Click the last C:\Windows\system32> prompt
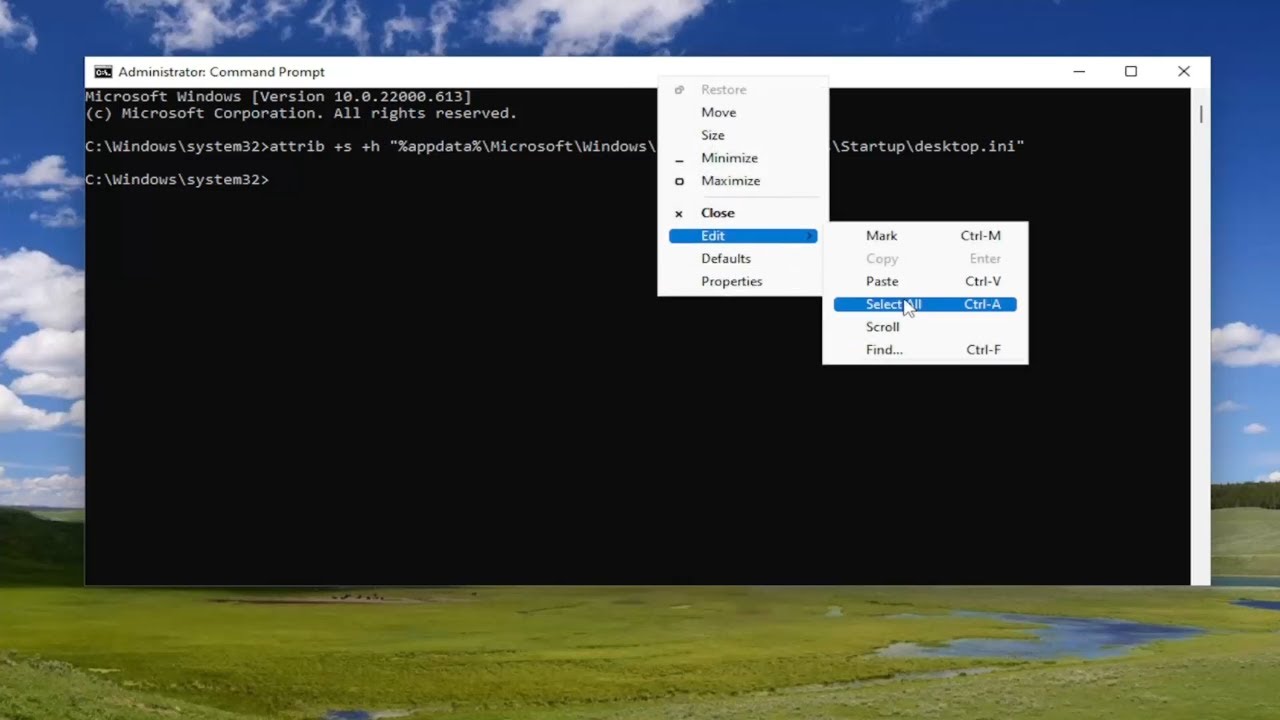 (177, 180)
